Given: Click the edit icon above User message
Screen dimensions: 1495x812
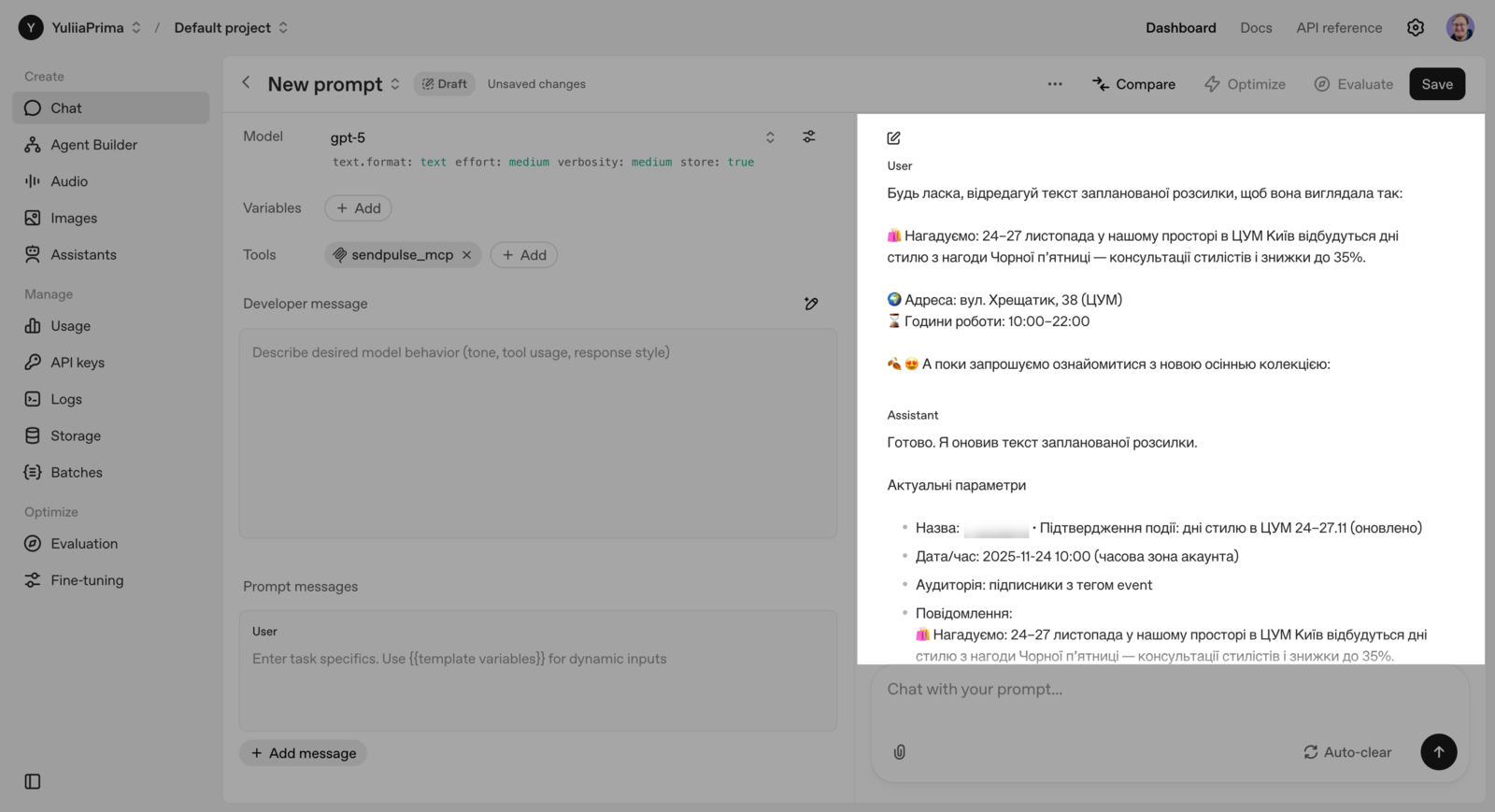Looking at the screenshot, I should [x=894, y=138].
